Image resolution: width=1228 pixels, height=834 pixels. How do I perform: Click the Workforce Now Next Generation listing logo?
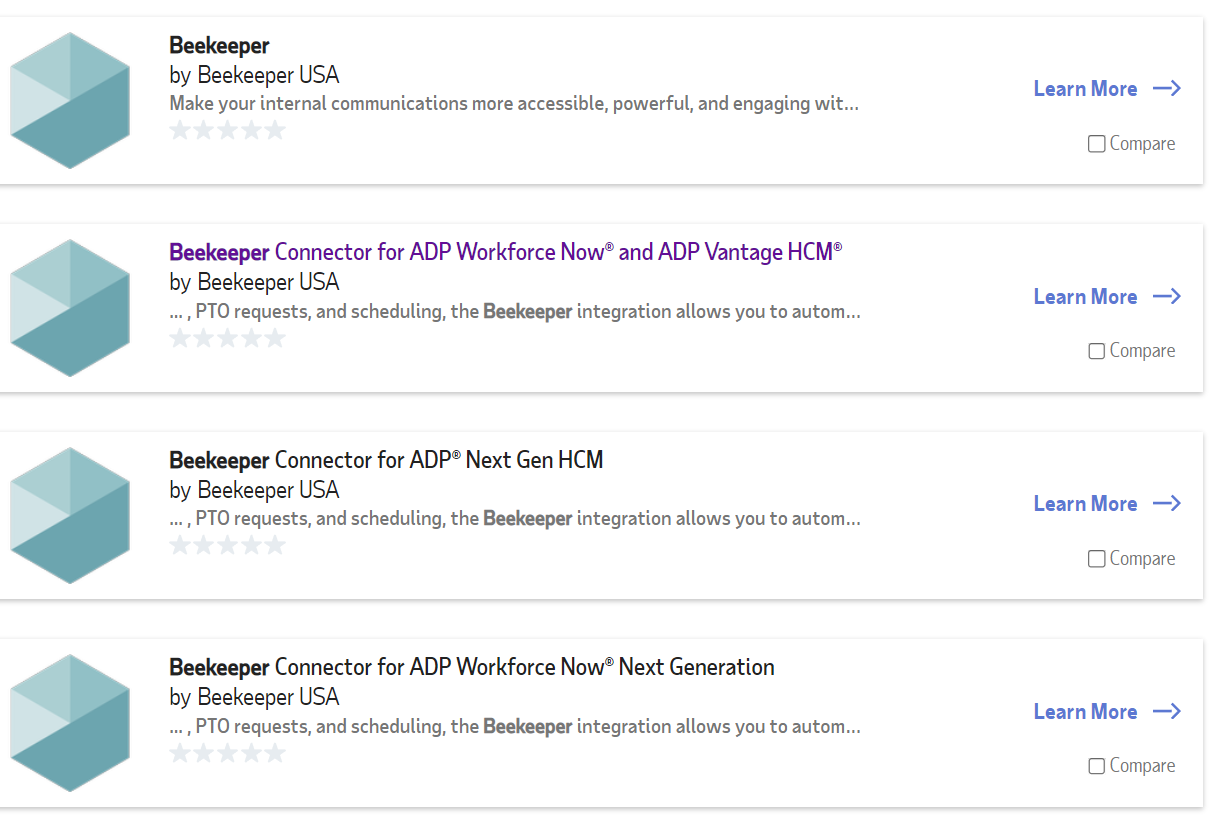click(x=70, y=723)
